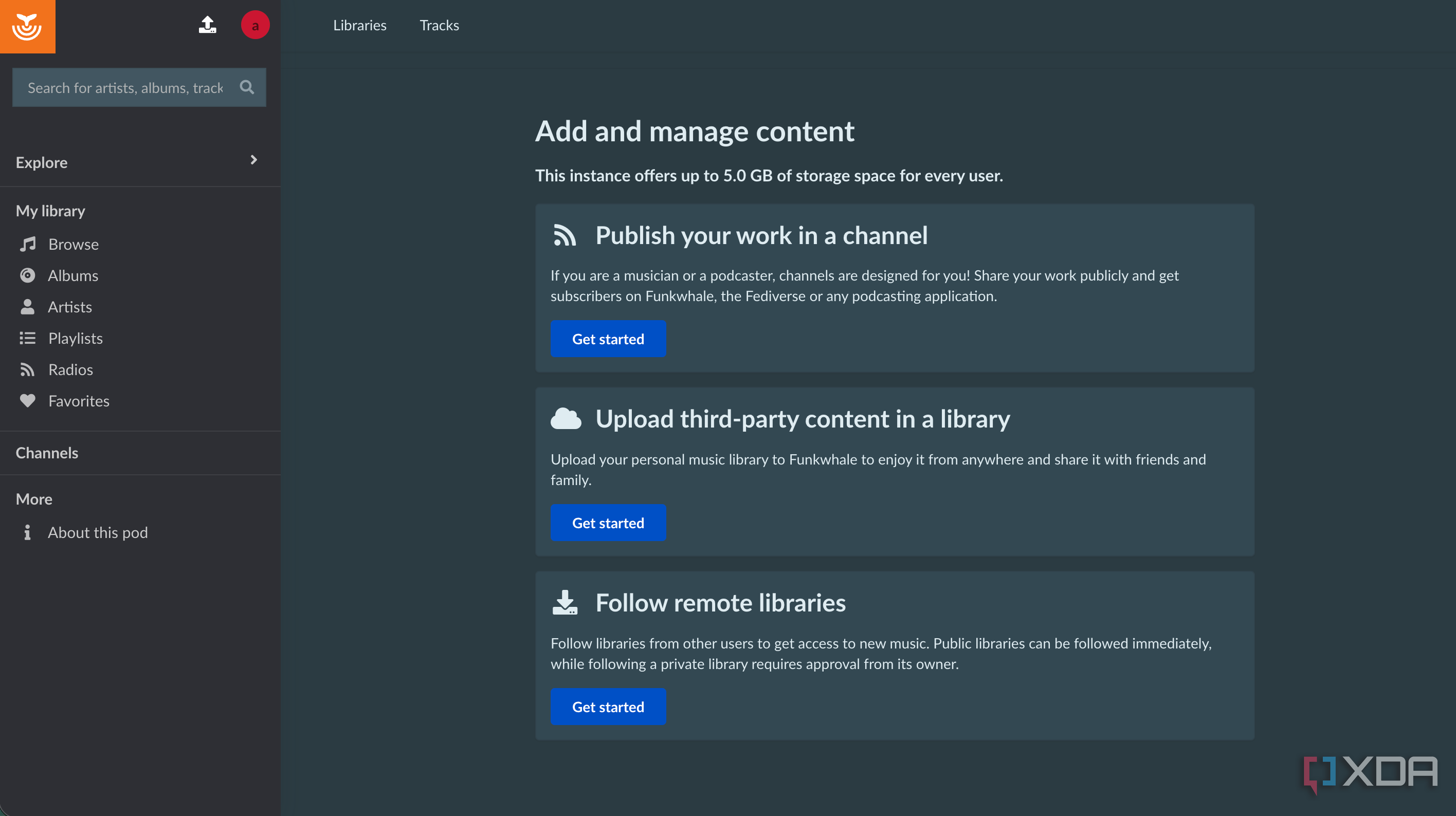Click the Favorites heart icon

coord(27,401)
